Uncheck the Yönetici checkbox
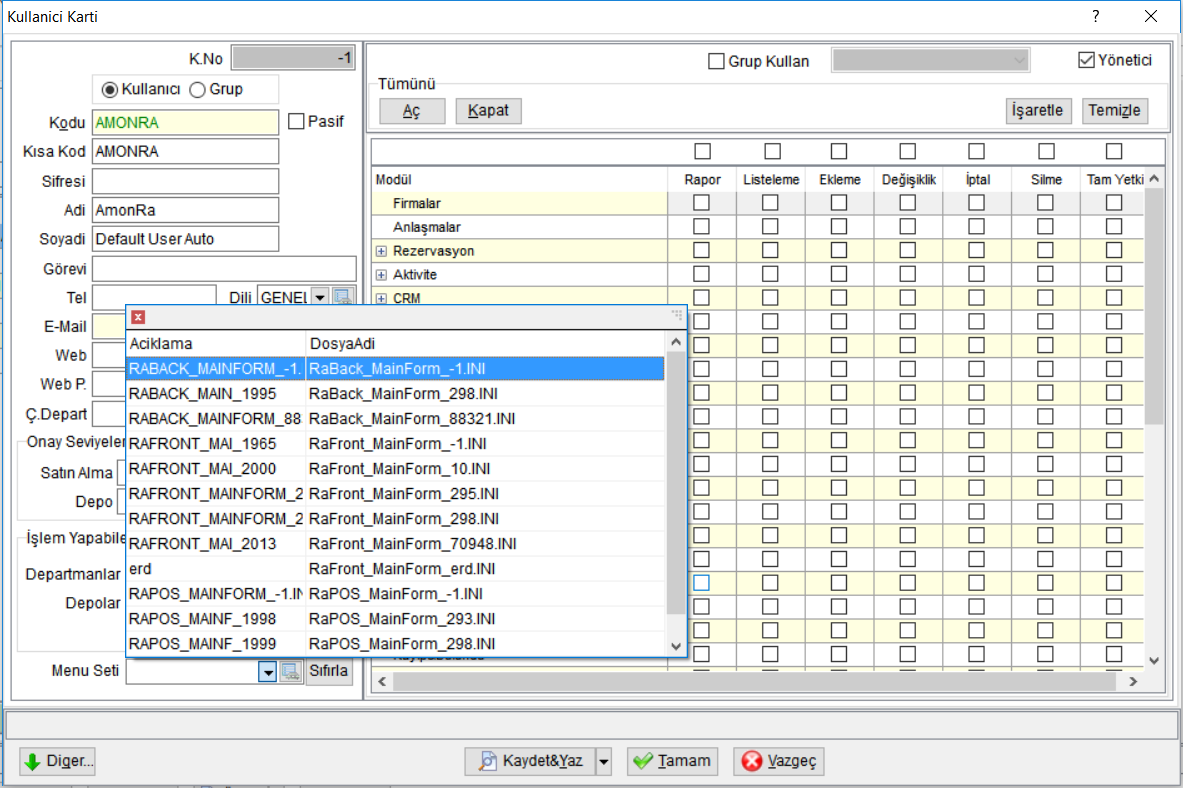 click(1086, 60)
